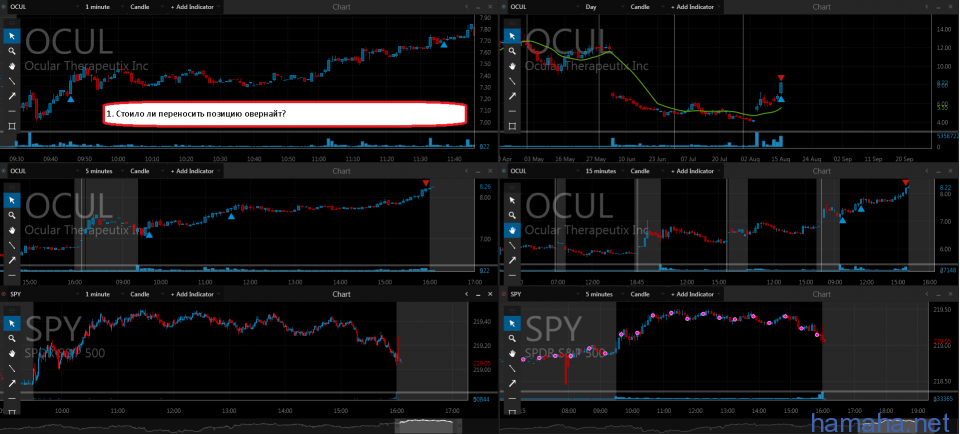
Task: Select the hand pan tool in OCUL 5 minutes chart
Action: coord(12,230)
